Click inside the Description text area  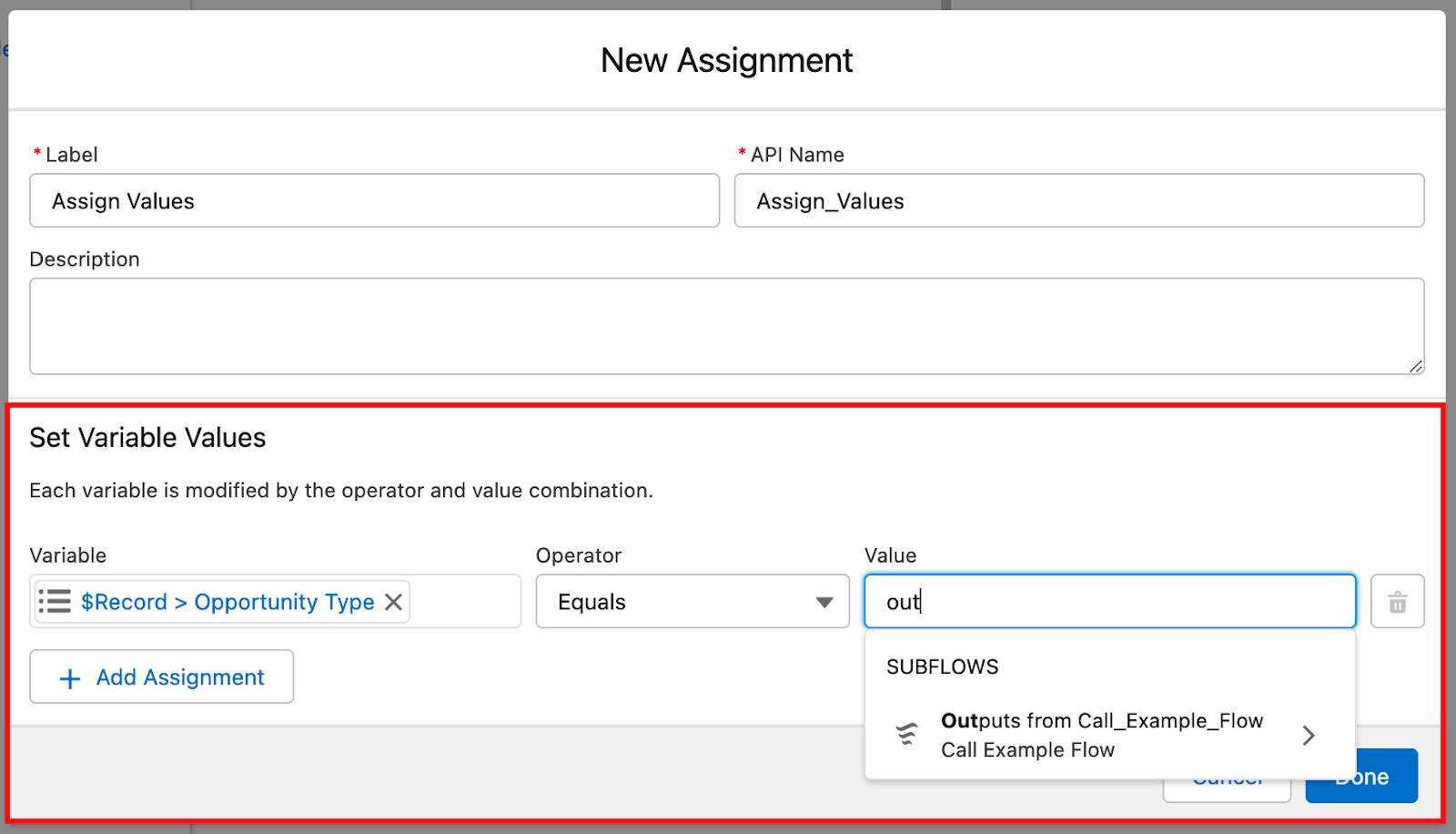726,326
